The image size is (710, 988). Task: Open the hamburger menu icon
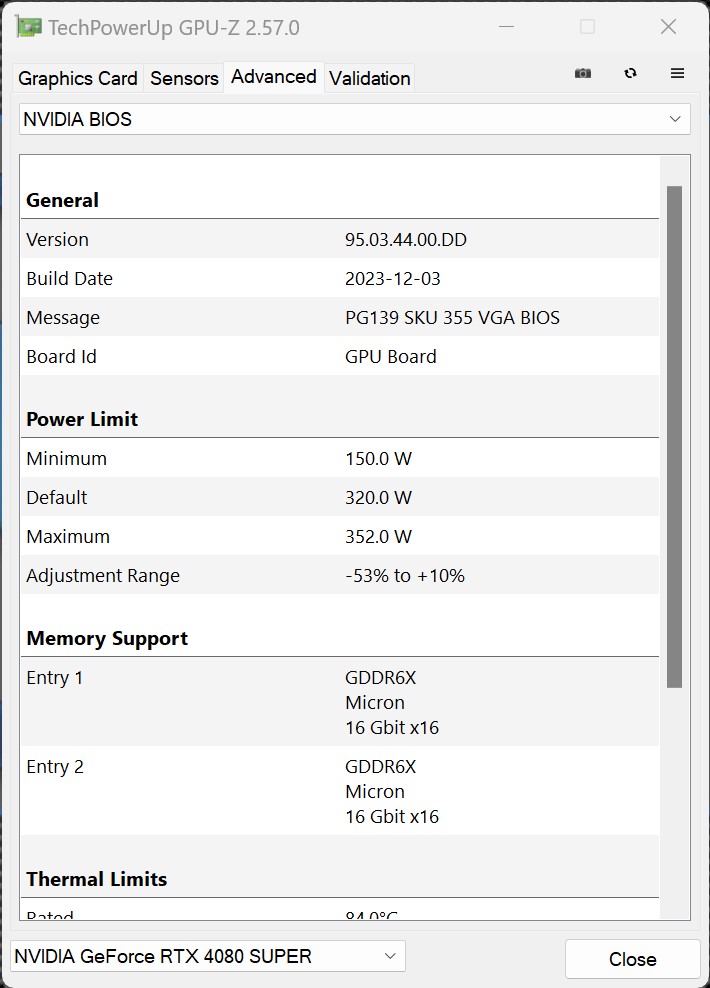point(677,73)
